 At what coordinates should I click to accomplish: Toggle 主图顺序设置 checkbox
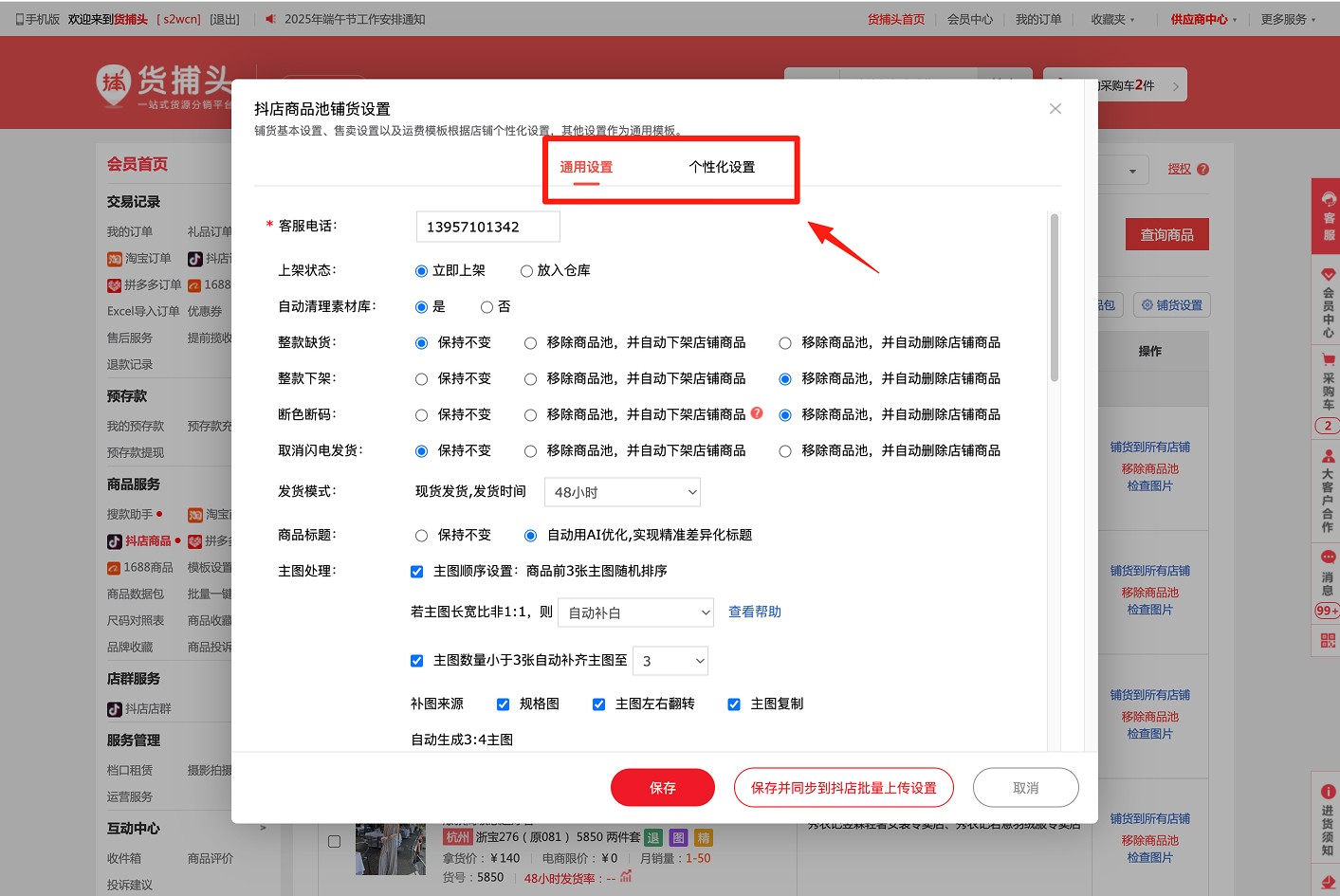coord(416,572)
